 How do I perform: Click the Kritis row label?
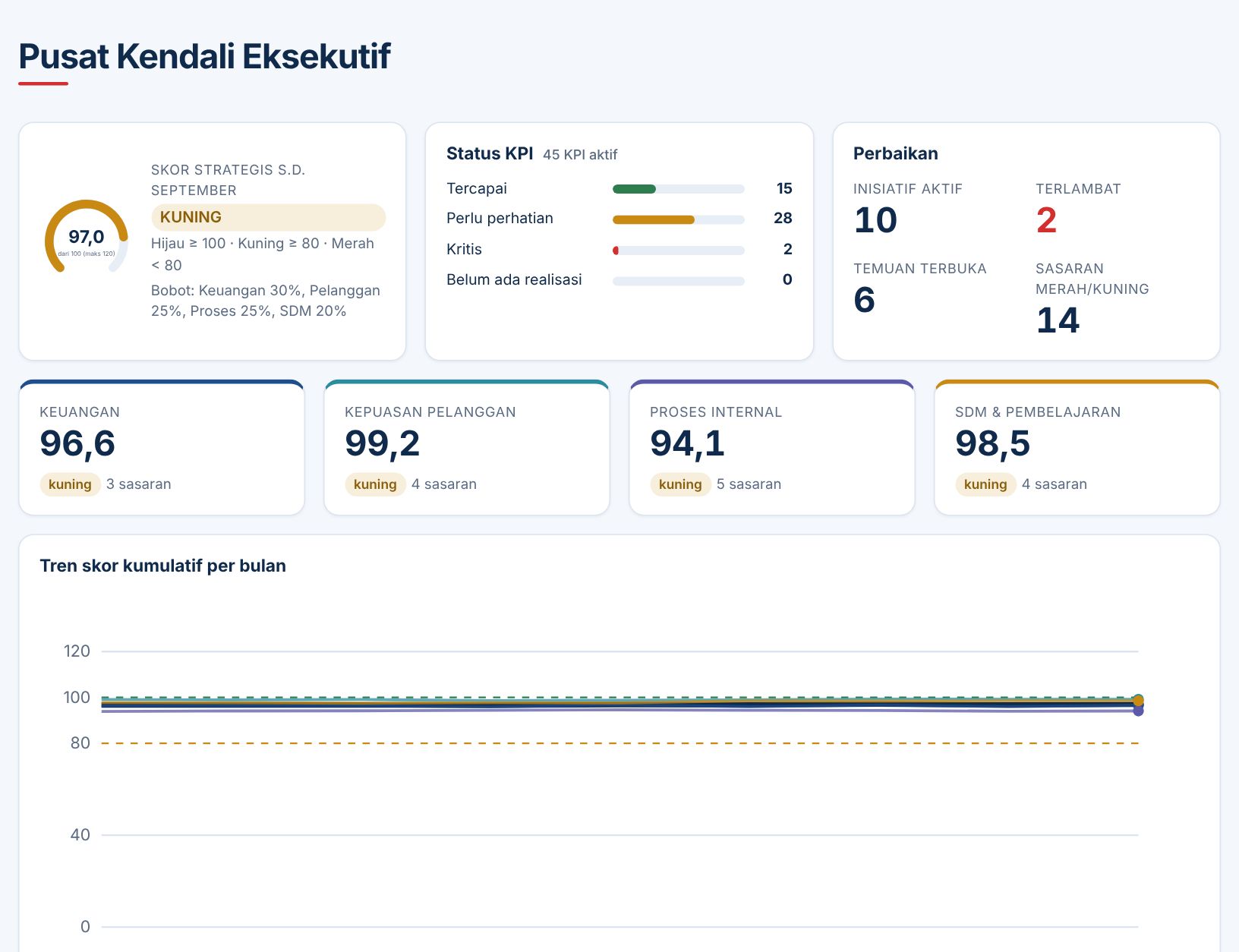[464, 249]
